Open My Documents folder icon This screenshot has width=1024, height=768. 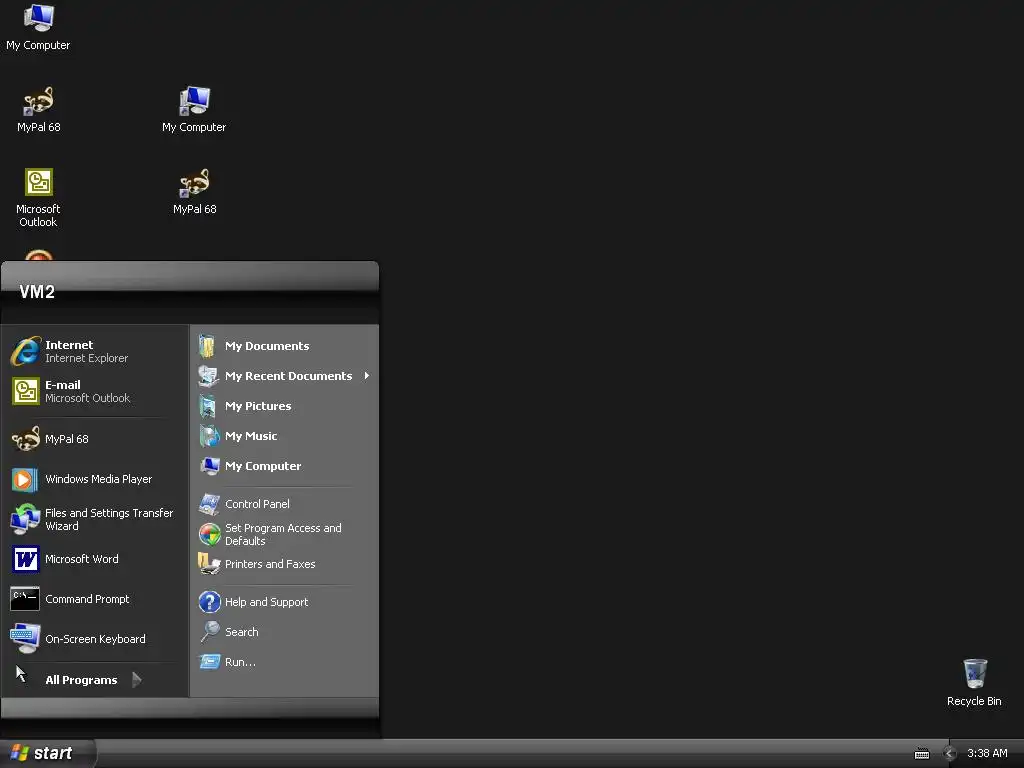pos(208,345)
